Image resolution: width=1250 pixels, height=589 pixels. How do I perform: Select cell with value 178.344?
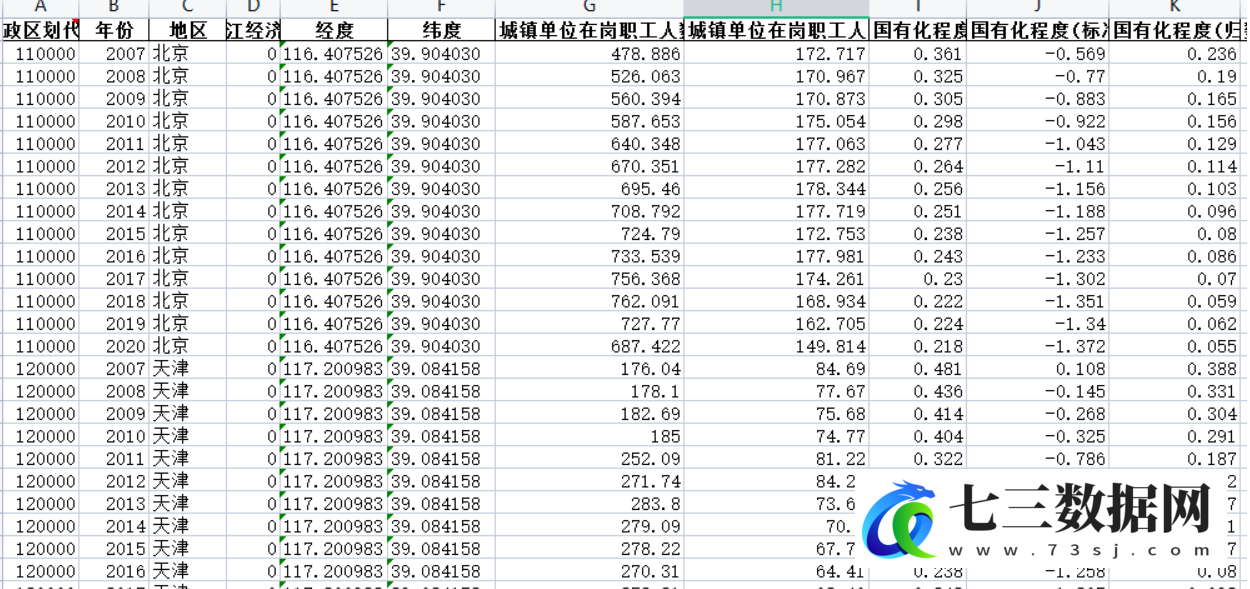tap(776, 189)
